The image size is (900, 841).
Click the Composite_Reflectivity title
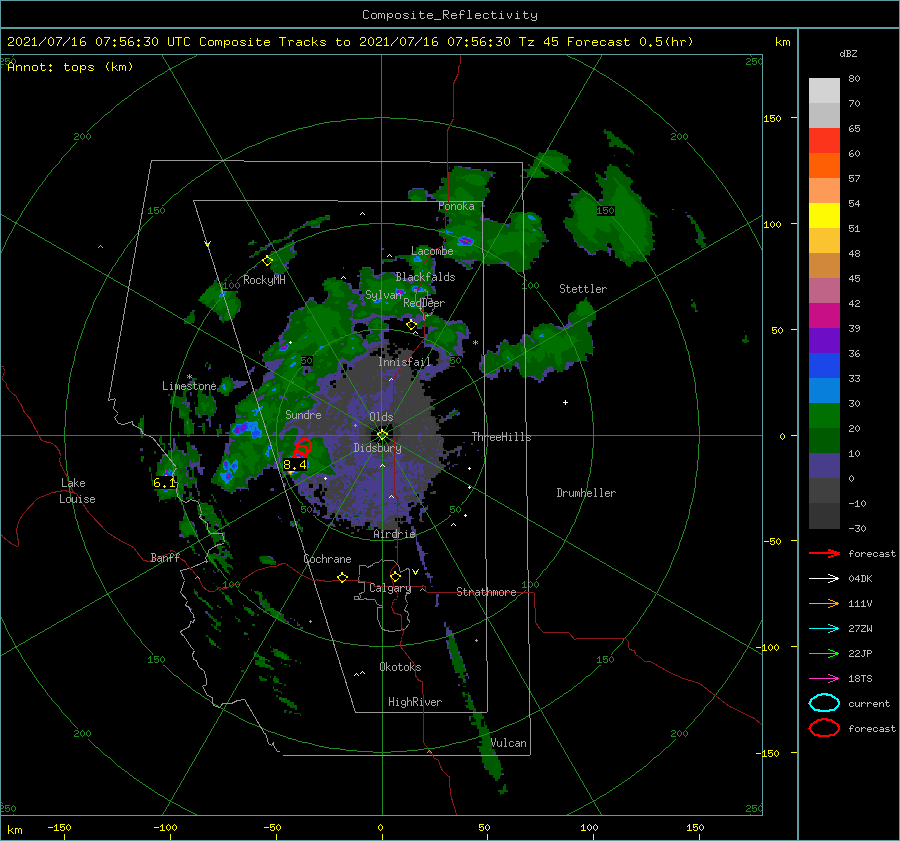tap(450, 15)
